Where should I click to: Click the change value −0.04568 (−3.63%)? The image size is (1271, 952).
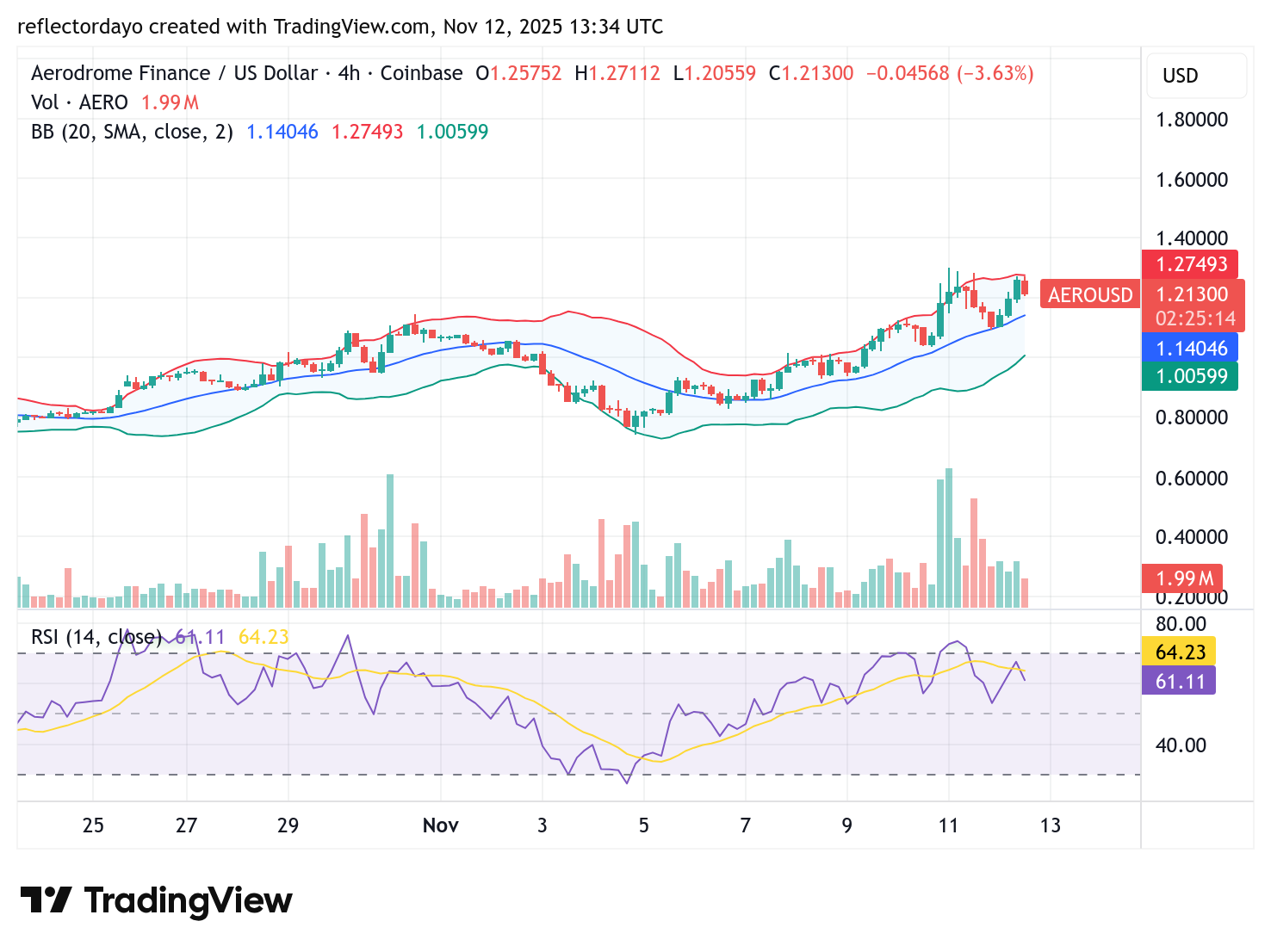click(x=950, y=73)
